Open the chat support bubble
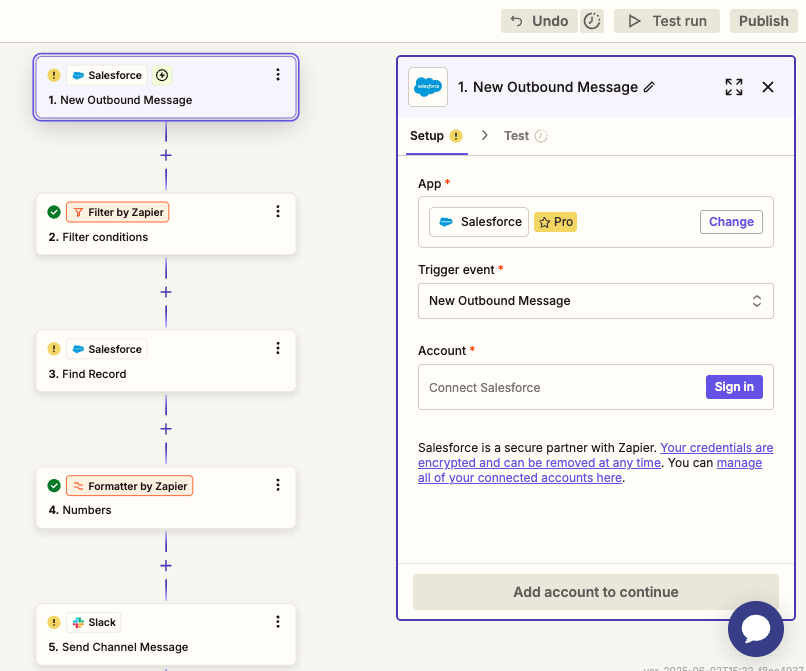This screenshot has width=806, height=671. coord(756,628)
